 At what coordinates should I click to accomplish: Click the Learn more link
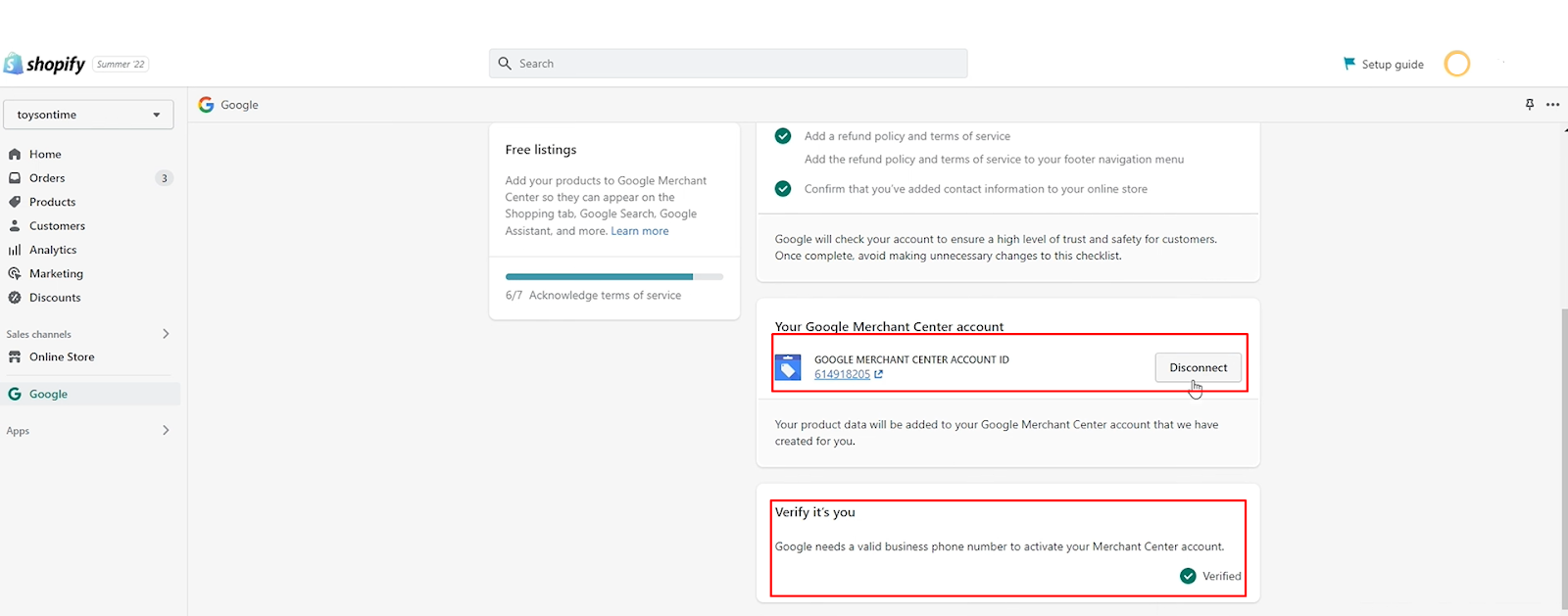click(x=640, y=231)
